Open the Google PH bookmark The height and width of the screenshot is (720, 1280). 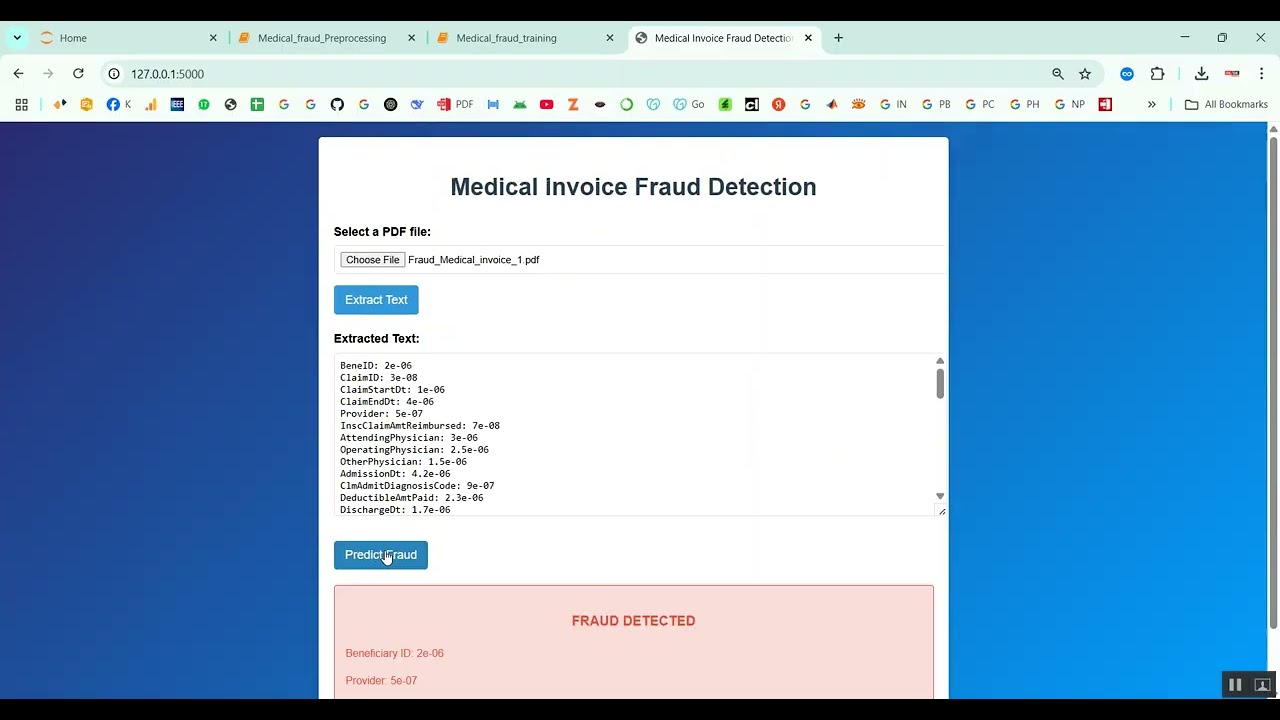[x=1024, y=104]
